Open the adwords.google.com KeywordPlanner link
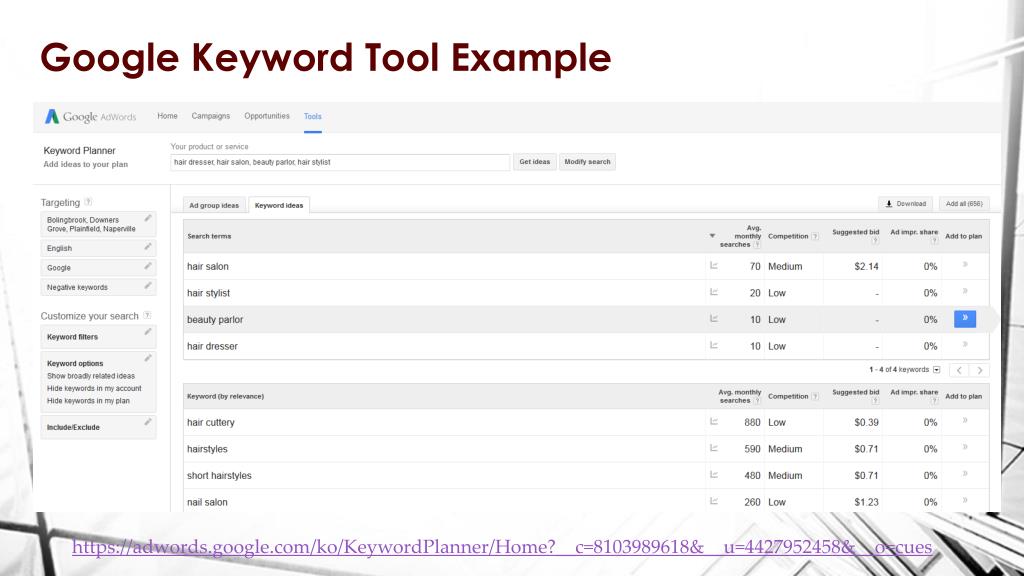 tap(502, 547)
